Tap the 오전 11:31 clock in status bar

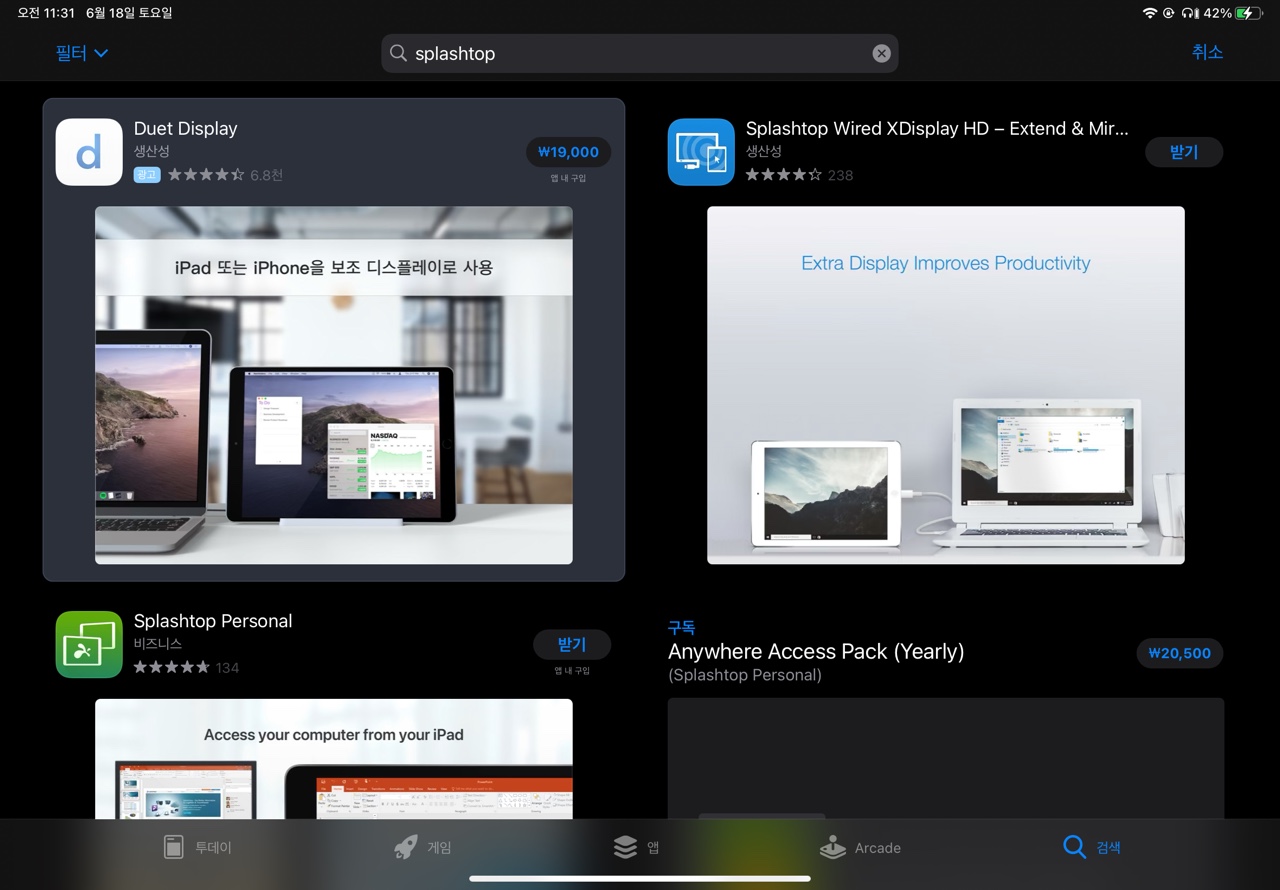tap(46, 13)
